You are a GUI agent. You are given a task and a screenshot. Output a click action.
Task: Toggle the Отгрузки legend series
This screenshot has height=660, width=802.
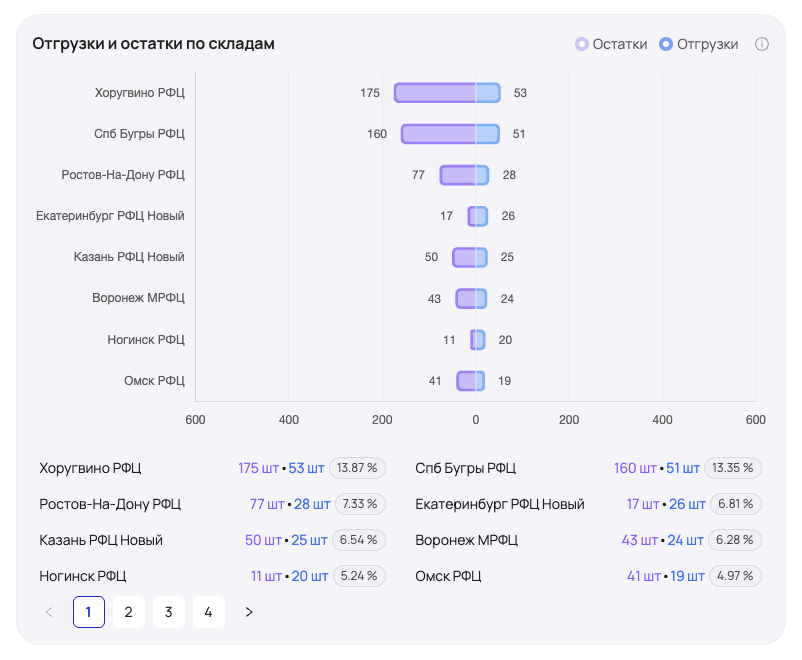699,44
